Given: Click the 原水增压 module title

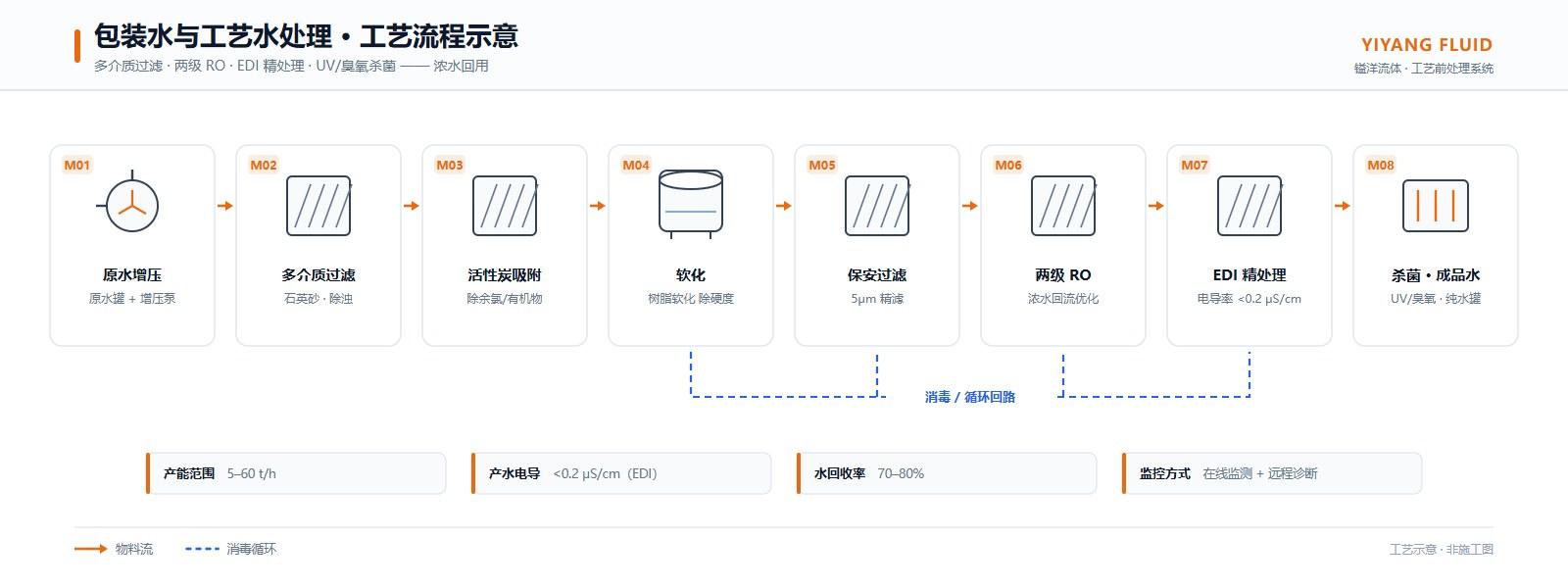Looking at the screenshot, I should [x=132, y=275].
